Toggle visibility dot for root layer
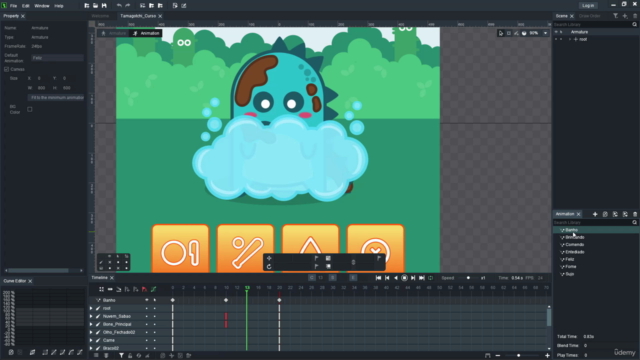Image resolution: width=640 pixels, height=360 pixels. click(x=147, y=309)
